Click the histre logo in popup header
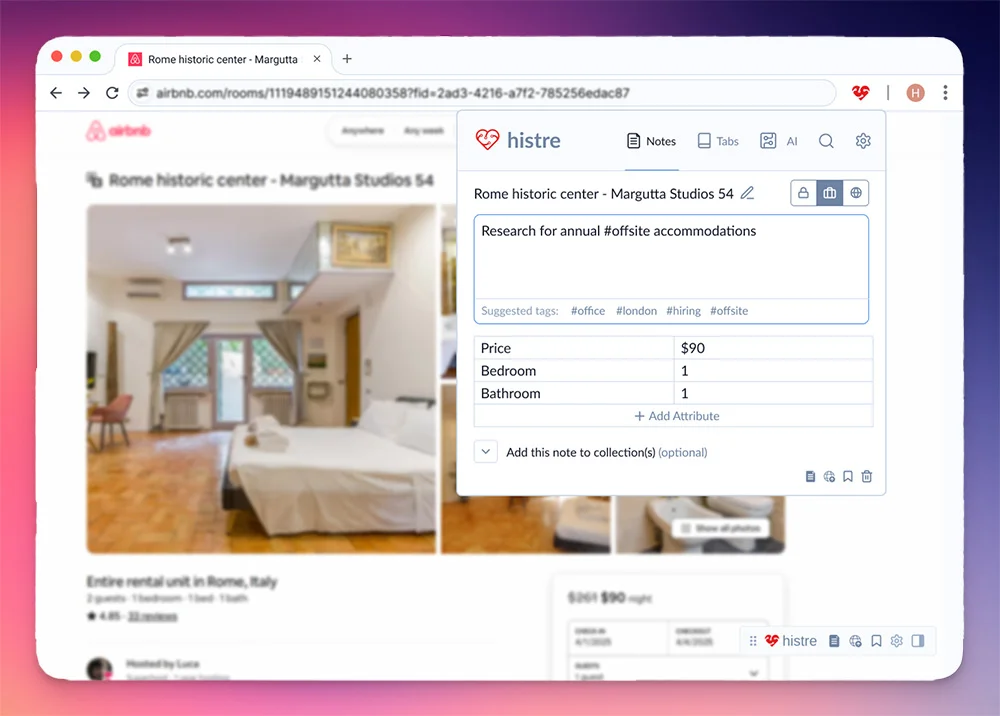This screenshot has width=1000, height=716. pyautogui.click(x=518, y=140)
